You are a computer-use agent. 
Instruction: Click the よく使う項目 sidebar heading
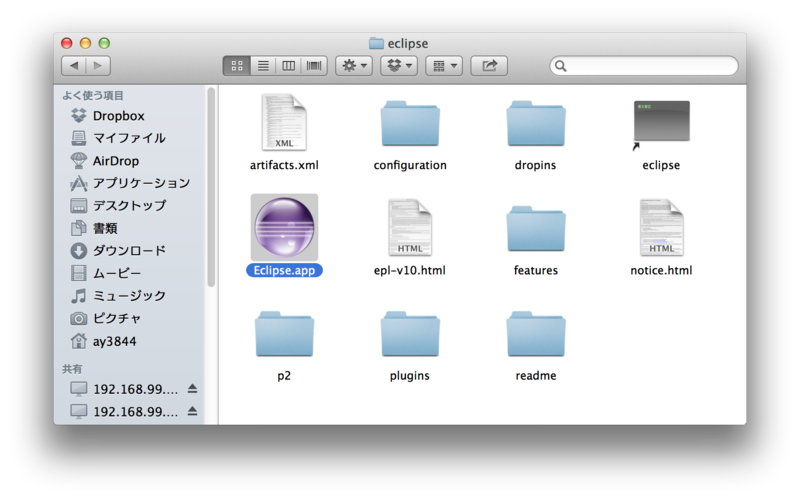(x=92, y=95)
